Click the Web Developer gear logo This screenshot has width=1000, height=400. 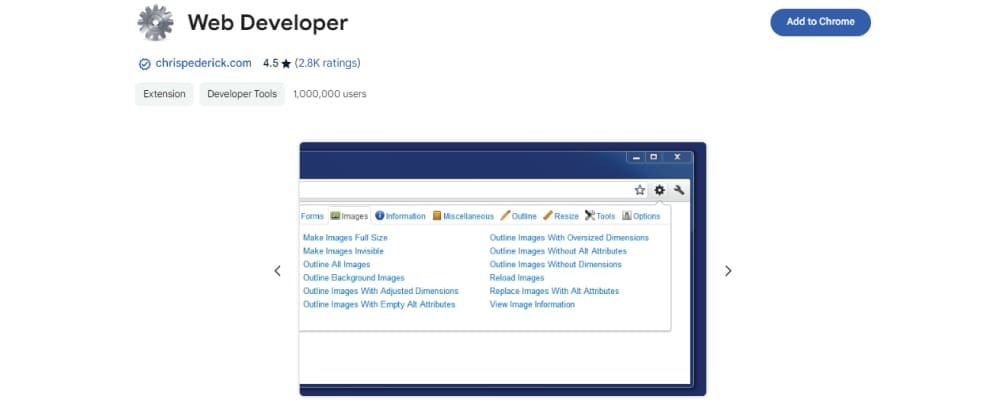click(x=155, y=22)
